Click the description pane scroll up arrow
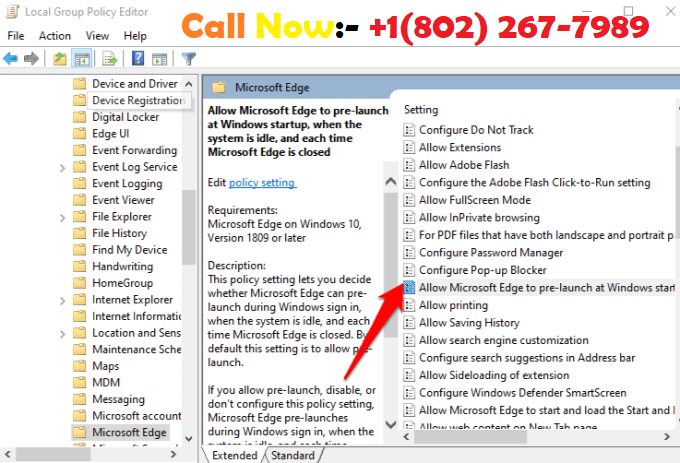Viewport: 680px width, 463px height. [391, 181]
